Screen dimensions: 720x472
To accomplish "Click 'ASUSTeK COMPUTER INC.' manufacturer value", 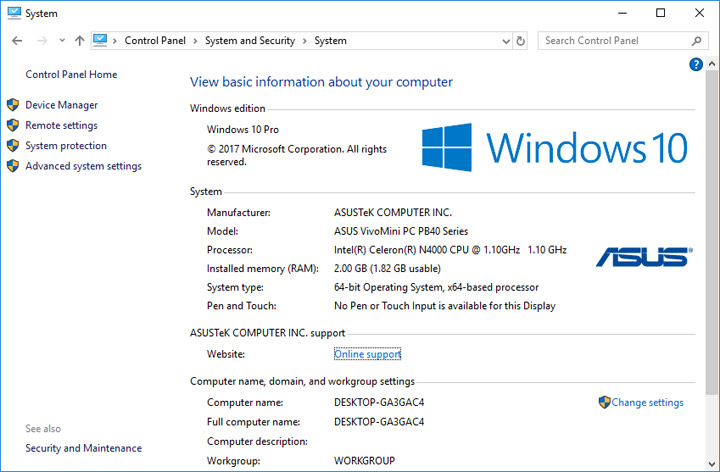I will point(393,213).
